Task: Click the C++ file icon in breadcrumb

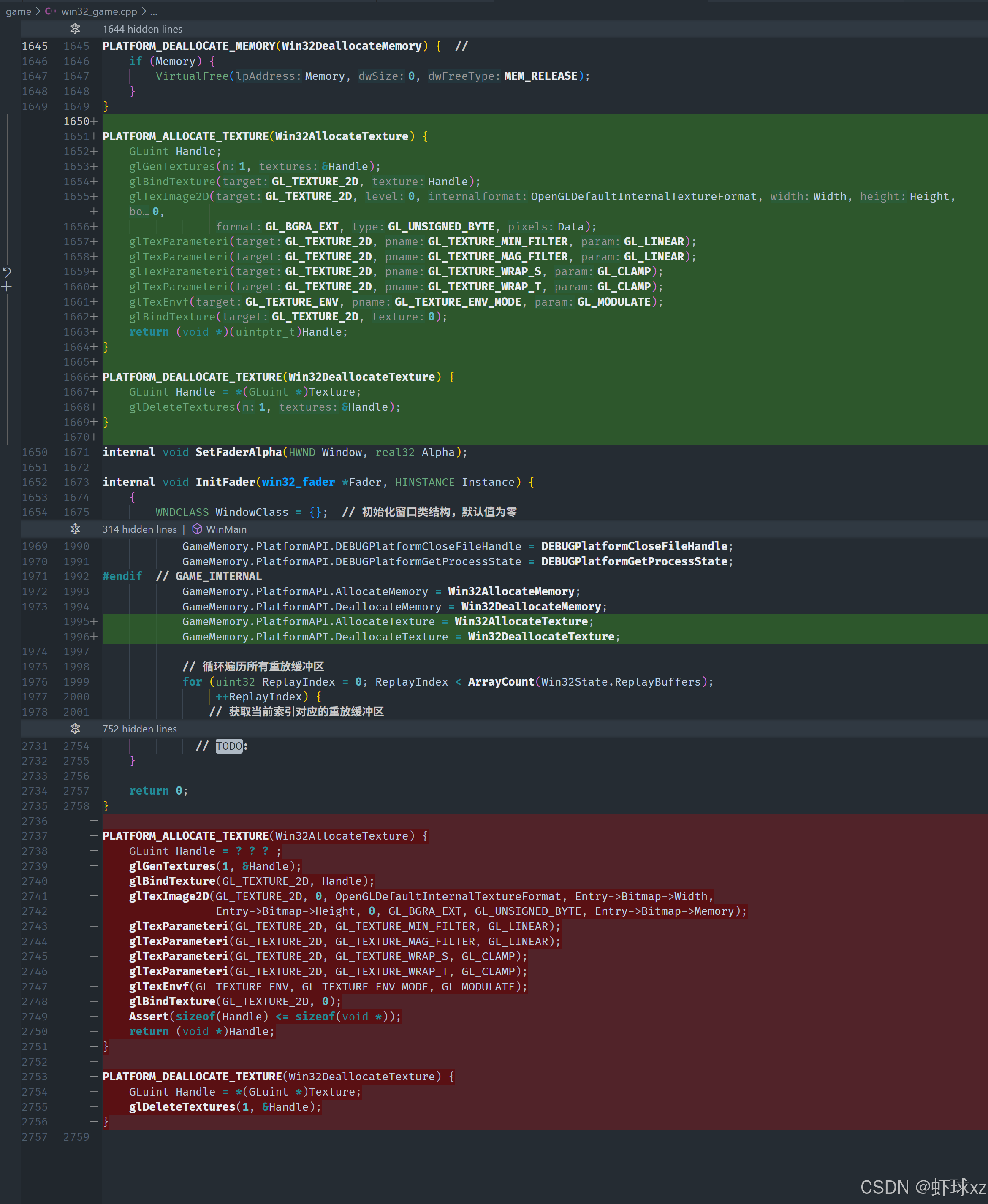Action: pyautogui.click(x=51, y=11)
